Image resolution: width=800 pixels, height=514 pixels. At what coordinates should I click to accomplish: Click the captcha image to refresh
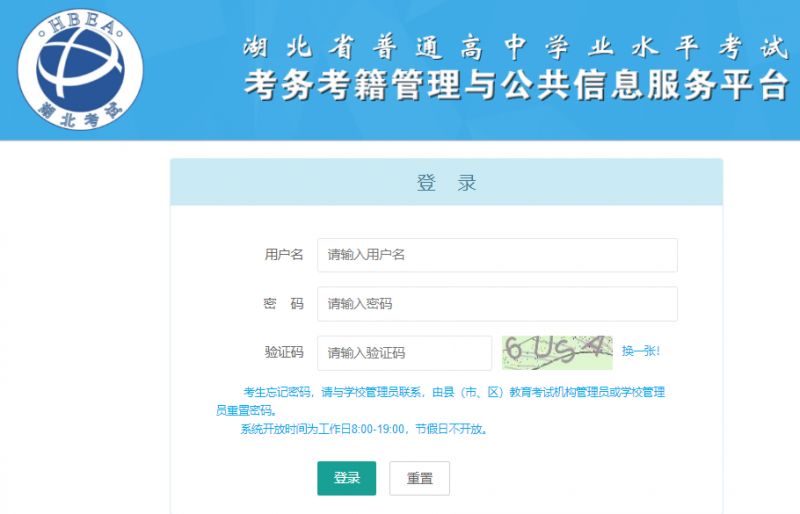(557, 352)
